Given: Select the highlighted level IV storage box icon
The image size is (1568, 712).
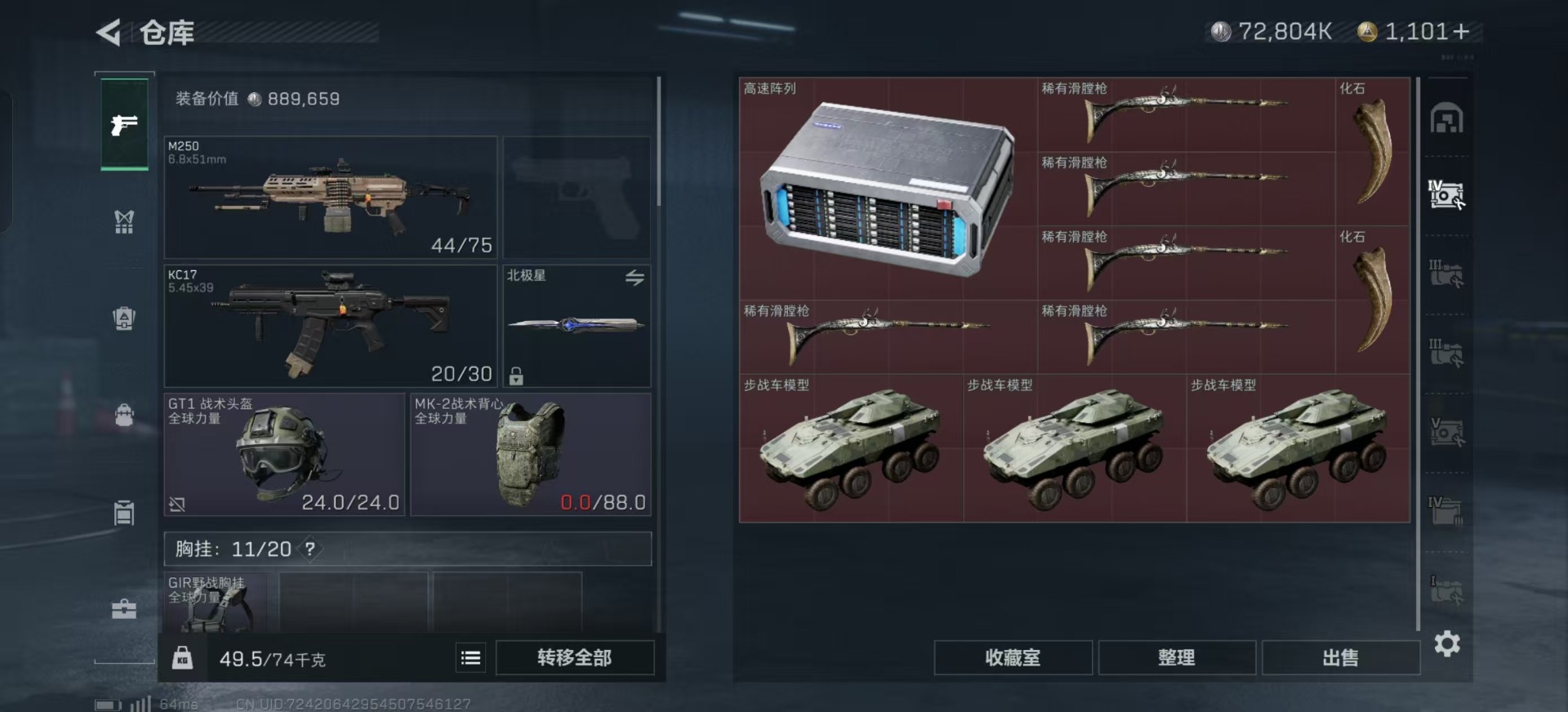Looking at the screenshot, I should tap(1446, 194).
